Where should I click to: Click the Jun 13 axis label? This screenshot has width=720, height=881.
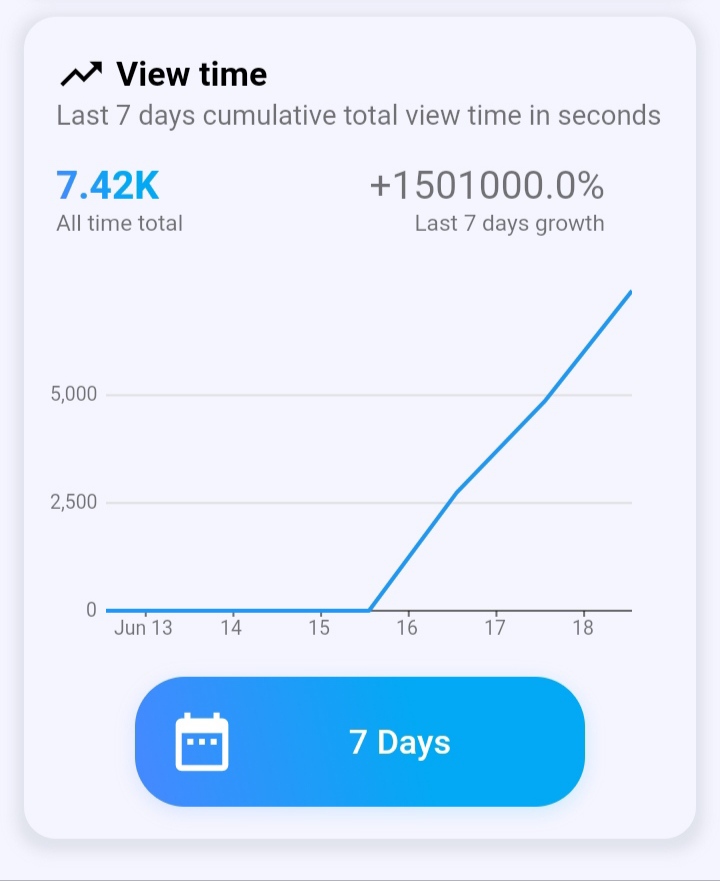143,628
